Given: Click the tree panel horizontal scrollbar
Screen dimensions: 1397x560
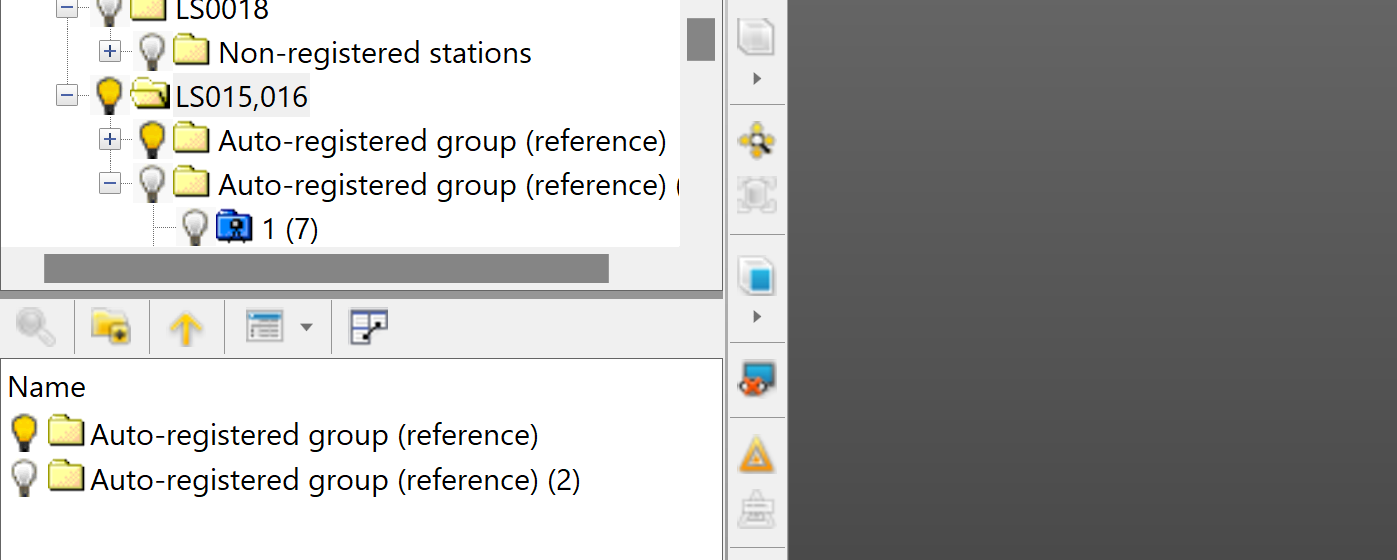Looking at the screenshot, I should pos(326,268).
